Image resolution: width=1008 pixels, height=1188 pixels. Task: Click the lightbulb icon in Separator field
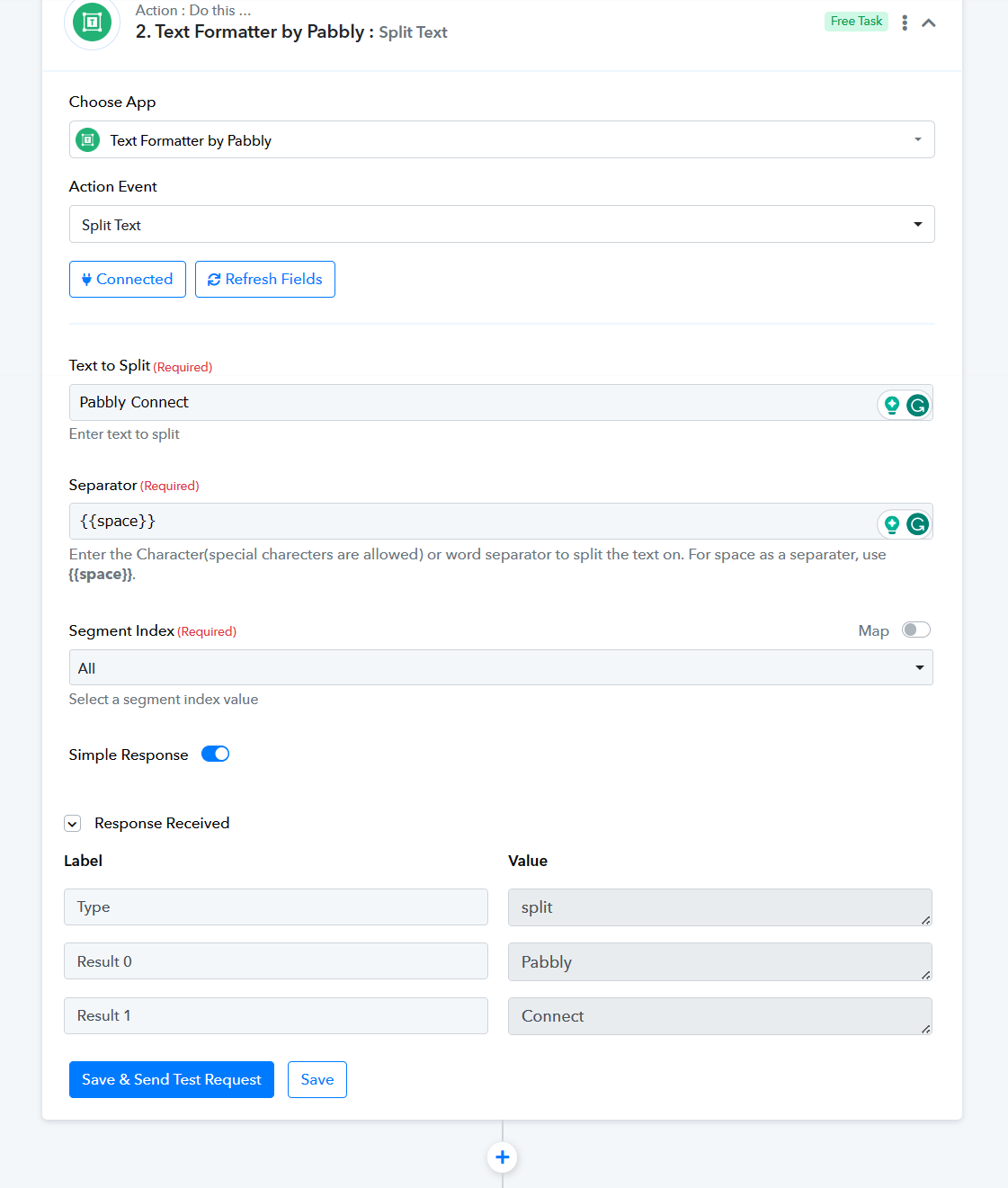[x=892, y=524]
